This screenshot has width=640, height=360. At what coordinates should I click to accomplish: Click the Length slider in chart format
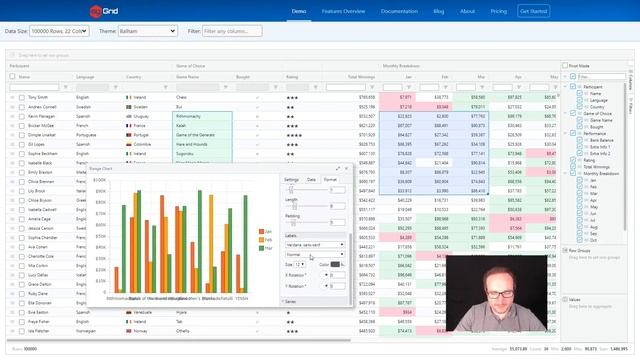click(306, 206)
